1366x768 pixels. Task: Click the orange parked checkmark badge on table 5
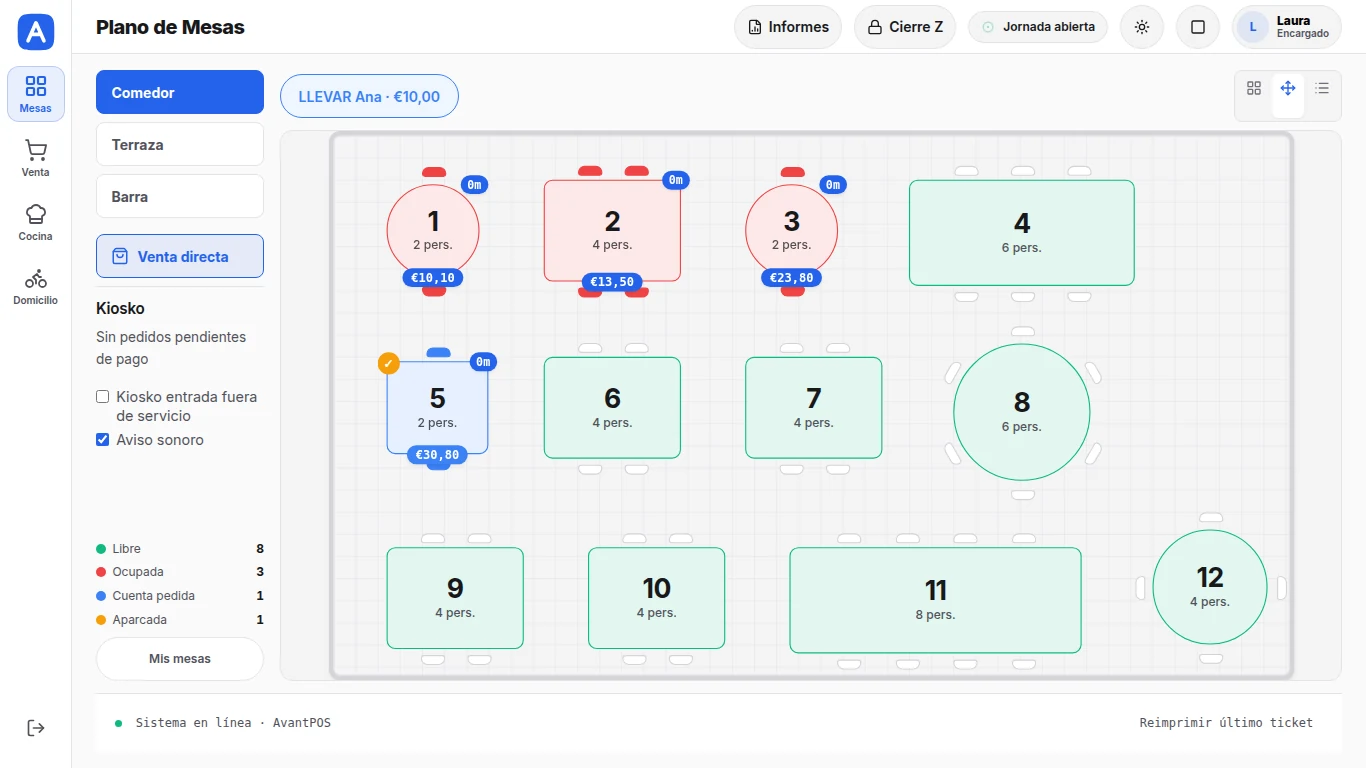click(x=389, y=363)
